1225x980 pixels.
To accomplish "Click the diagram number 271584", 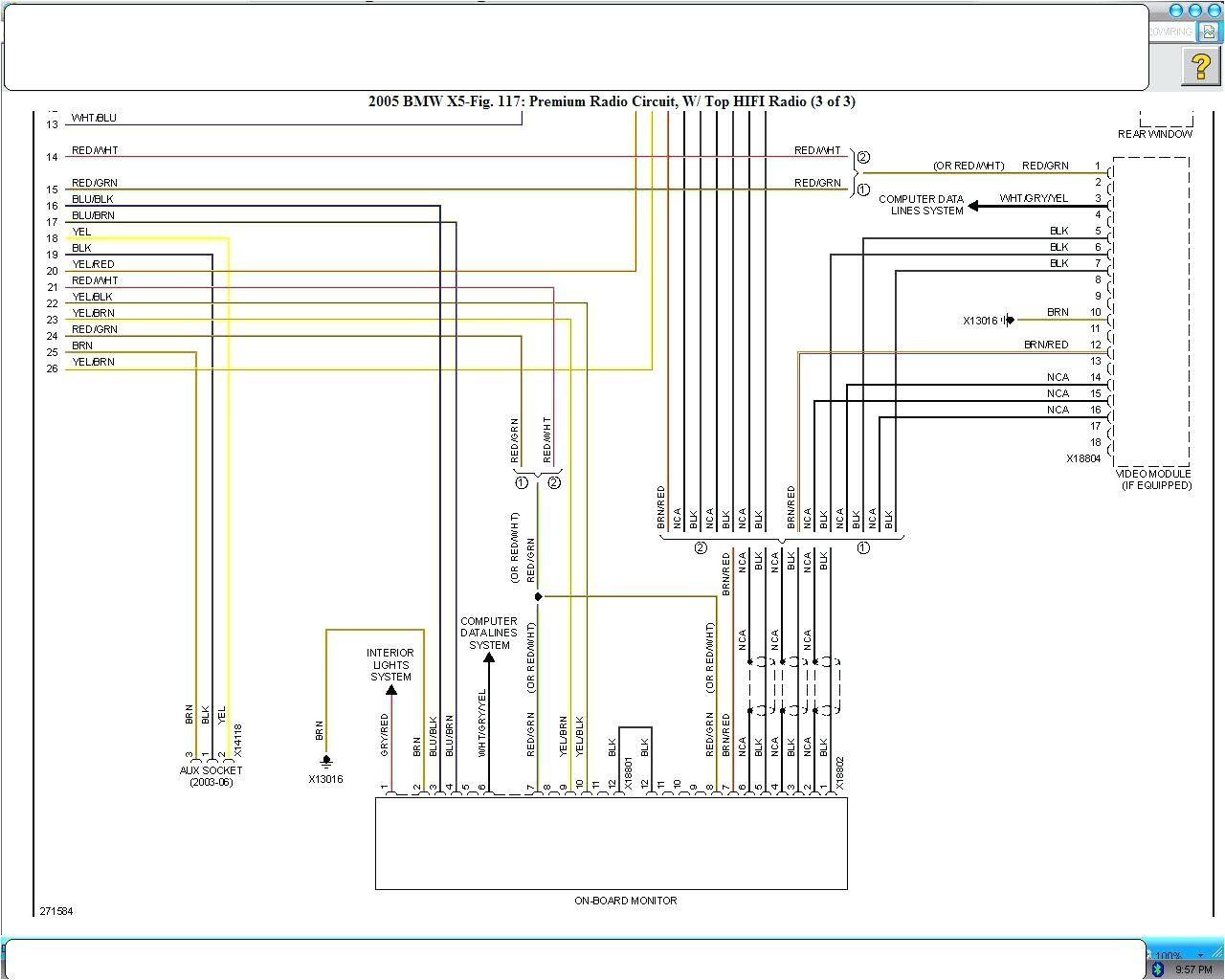I will tap(56, 911).
